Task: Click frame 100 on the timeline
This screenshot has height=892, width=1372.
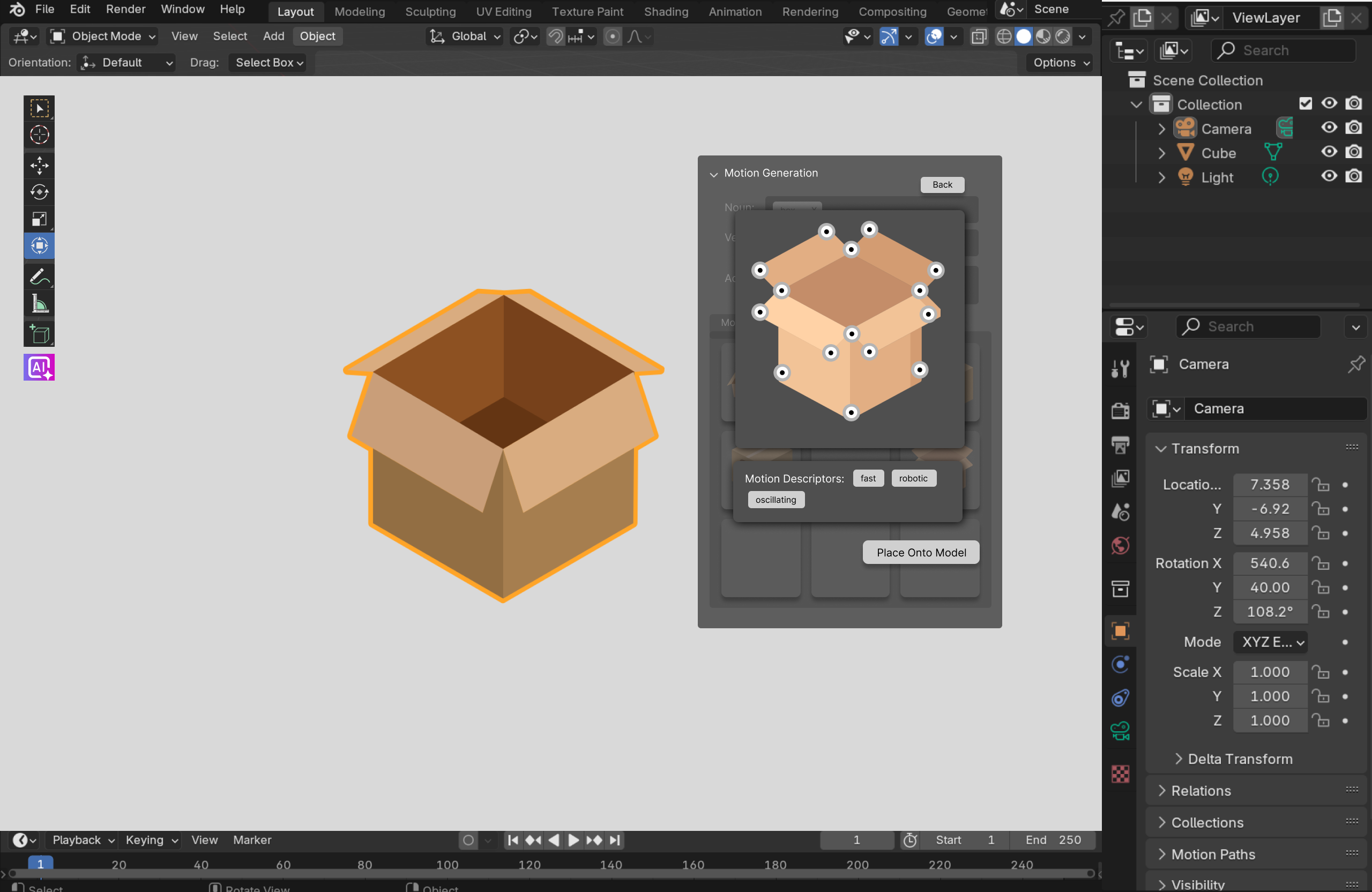Action: pos(447,864)
